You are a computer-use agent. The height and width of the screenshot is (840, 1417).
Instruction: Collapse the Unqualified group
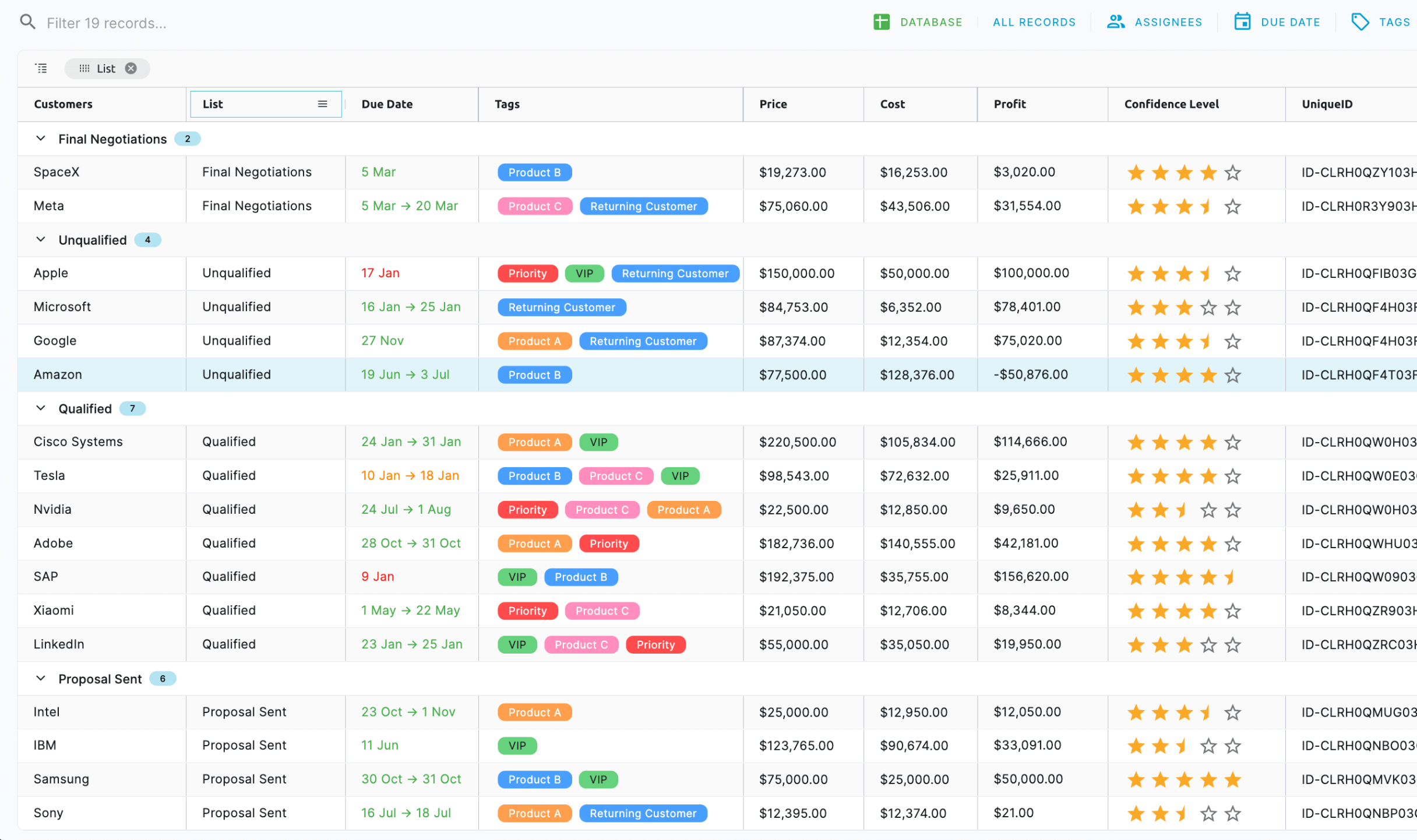[40, 239]
